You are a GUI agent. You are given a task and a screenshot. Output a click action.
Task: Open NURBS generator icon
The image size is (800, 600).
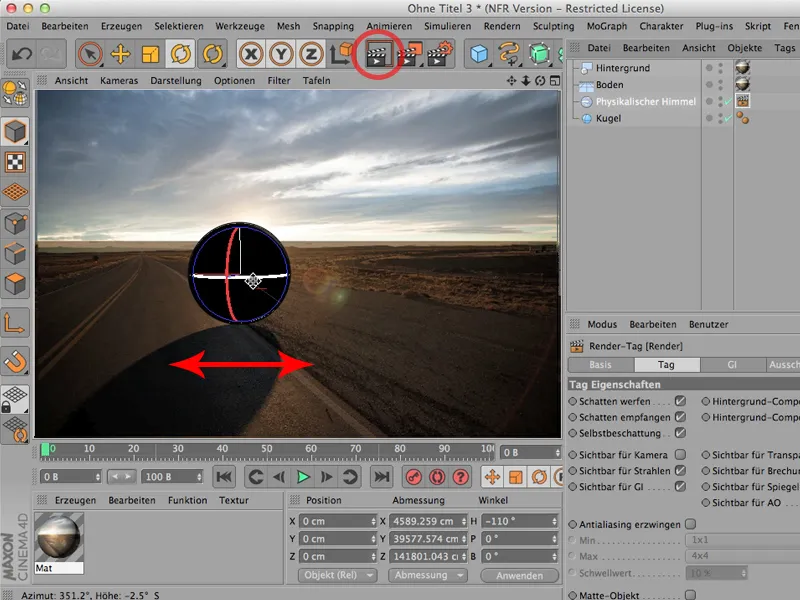[x=539, y=54]
